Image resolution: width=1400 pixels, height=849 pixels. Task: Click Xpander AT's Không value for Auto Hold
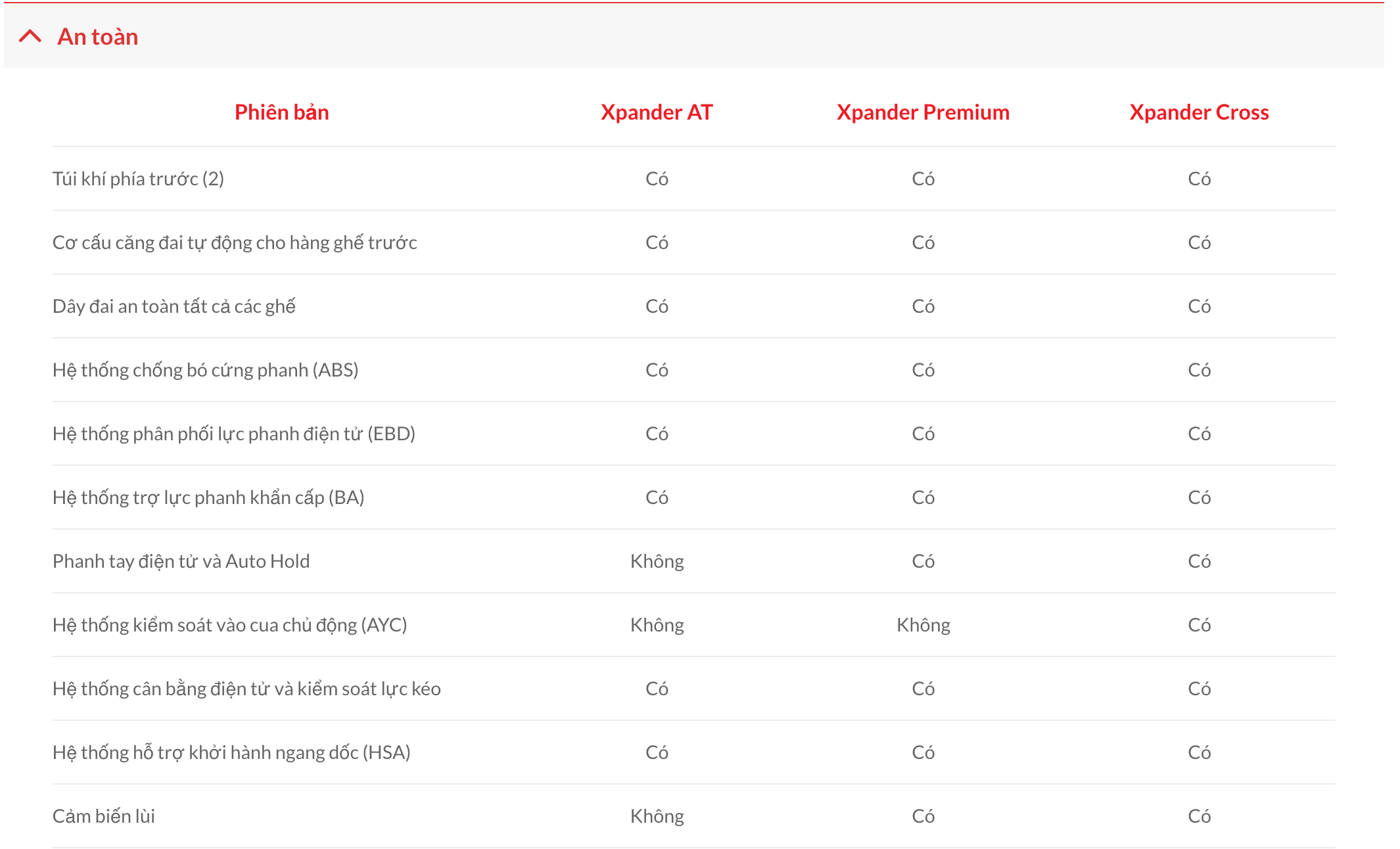657,561
